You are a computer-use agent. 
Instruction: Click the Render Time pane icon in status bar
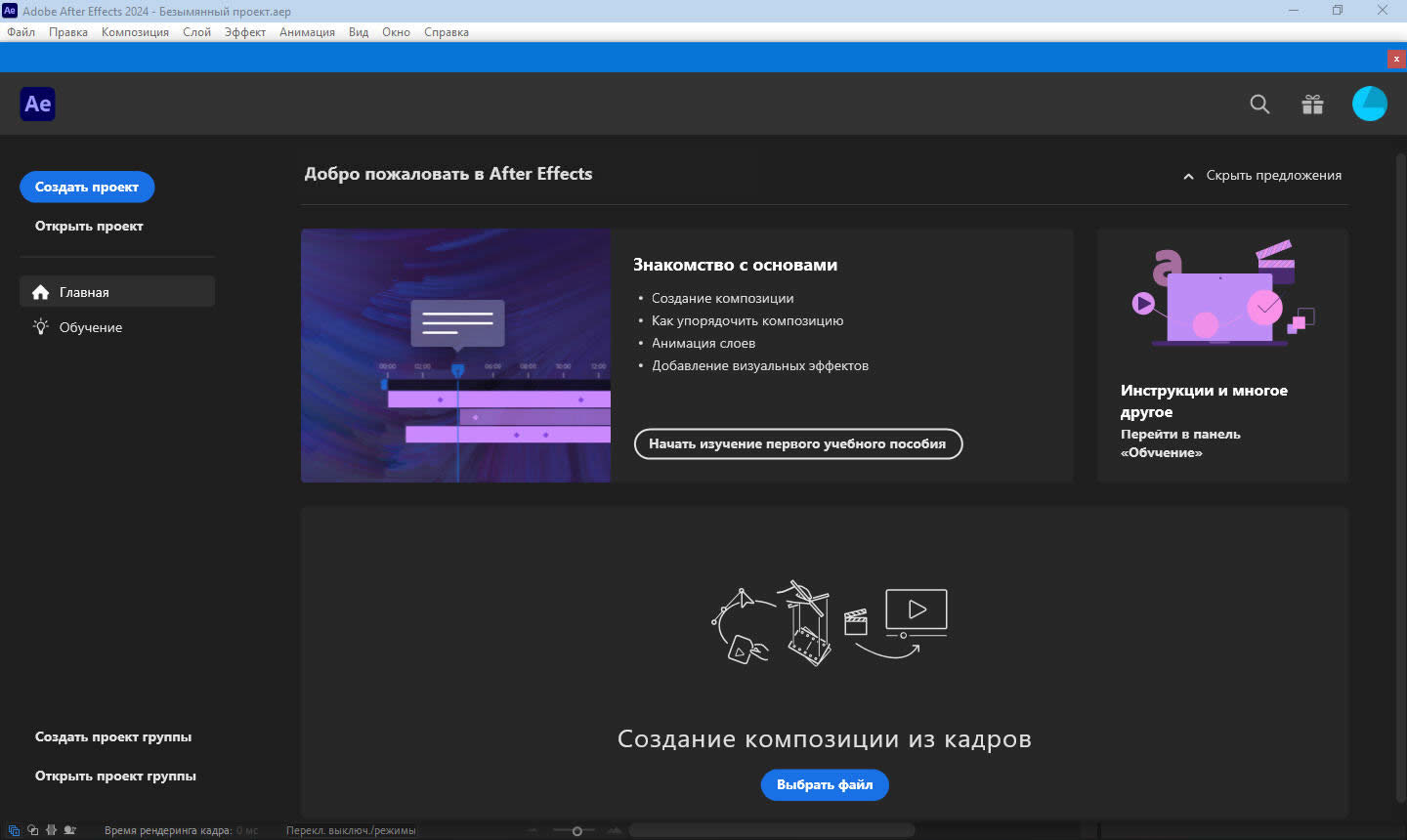(x=70, y=830)
